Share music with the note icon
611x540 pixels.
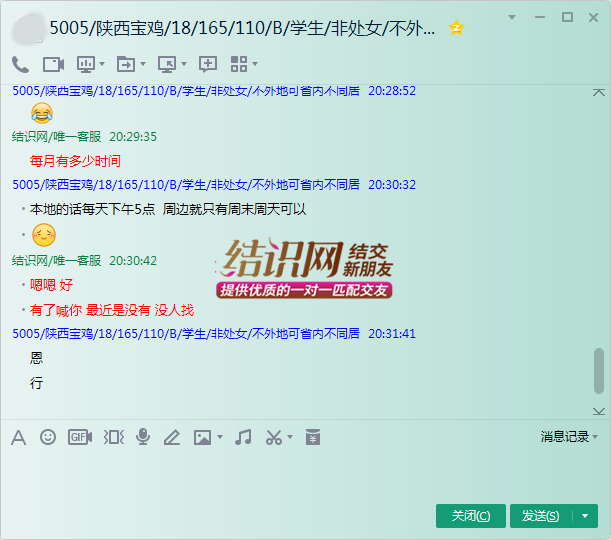point(243,437)
